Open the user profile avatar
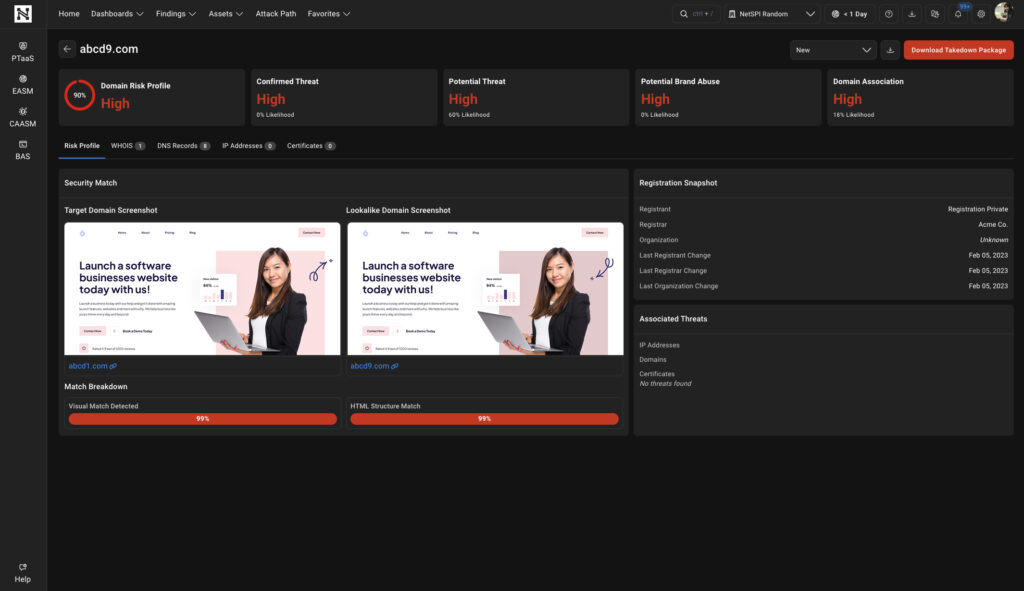Viewport: 1024px width, 591px height. (1003, 13)
